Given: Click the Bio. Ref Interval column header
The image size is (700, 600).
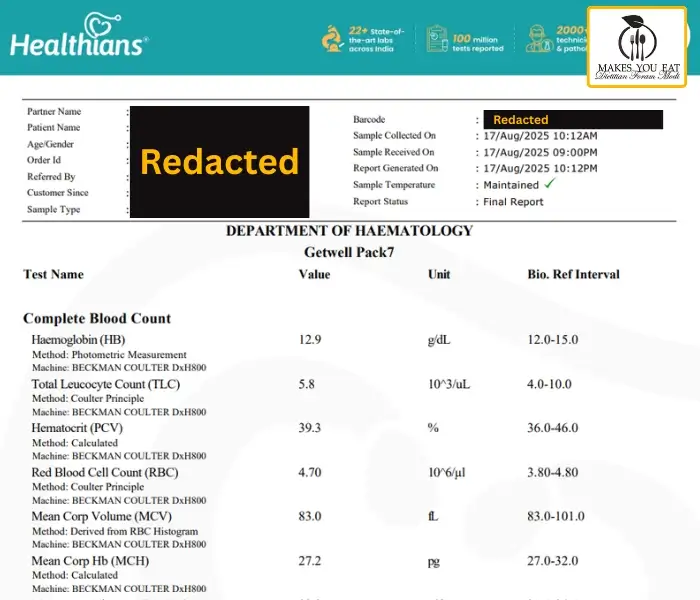Looking at the screenshot, I should click(573, 274).
